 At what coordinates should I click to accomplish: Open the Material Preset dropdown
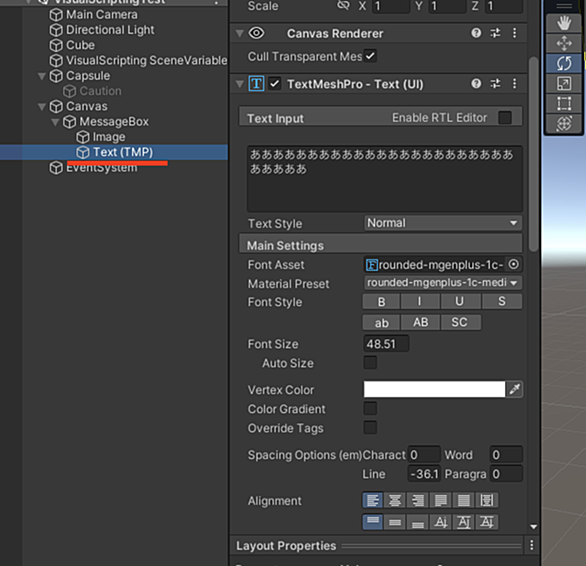443,283
